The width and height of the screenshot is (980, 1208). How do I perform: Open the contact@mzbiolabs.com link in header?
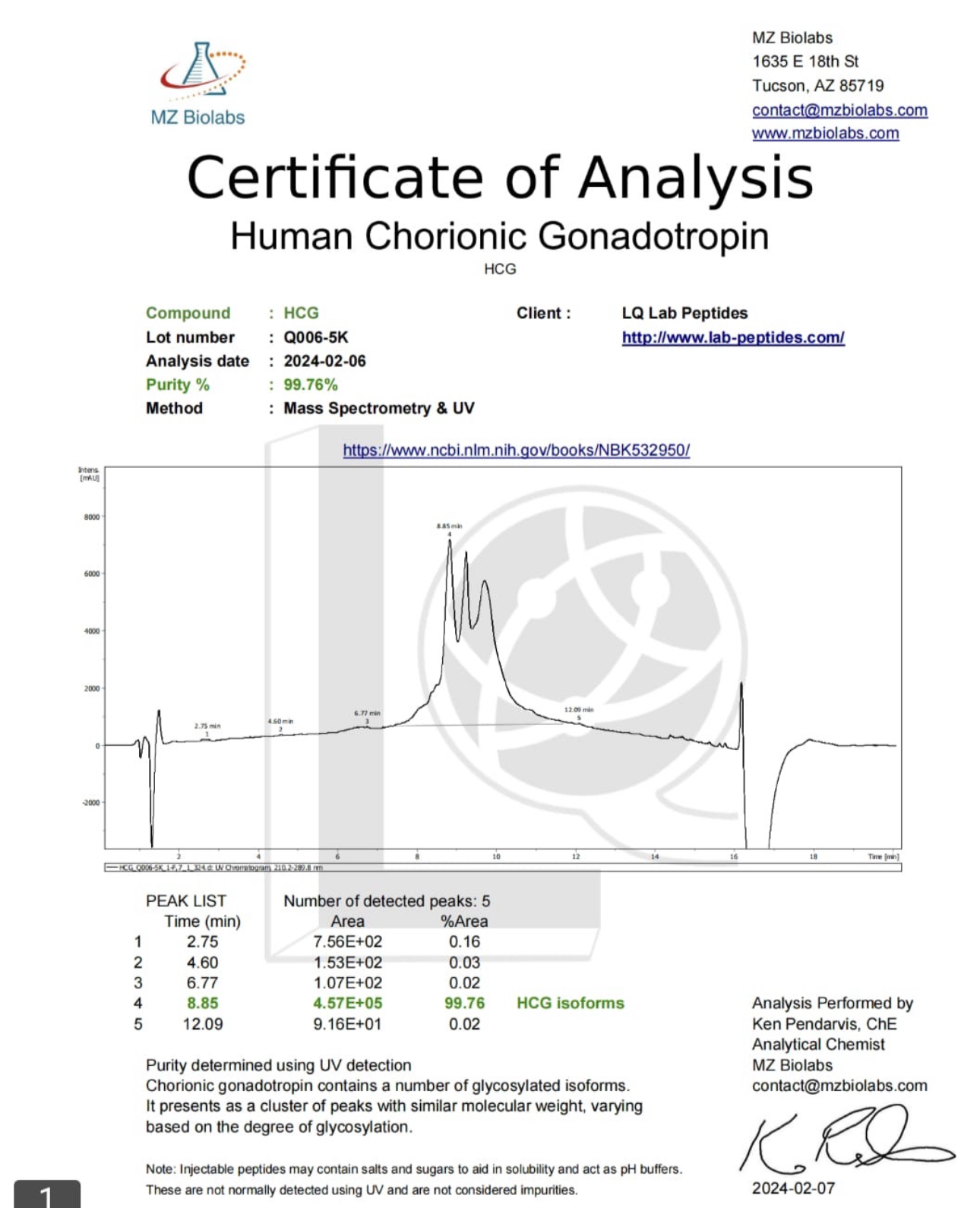point(839,110)
